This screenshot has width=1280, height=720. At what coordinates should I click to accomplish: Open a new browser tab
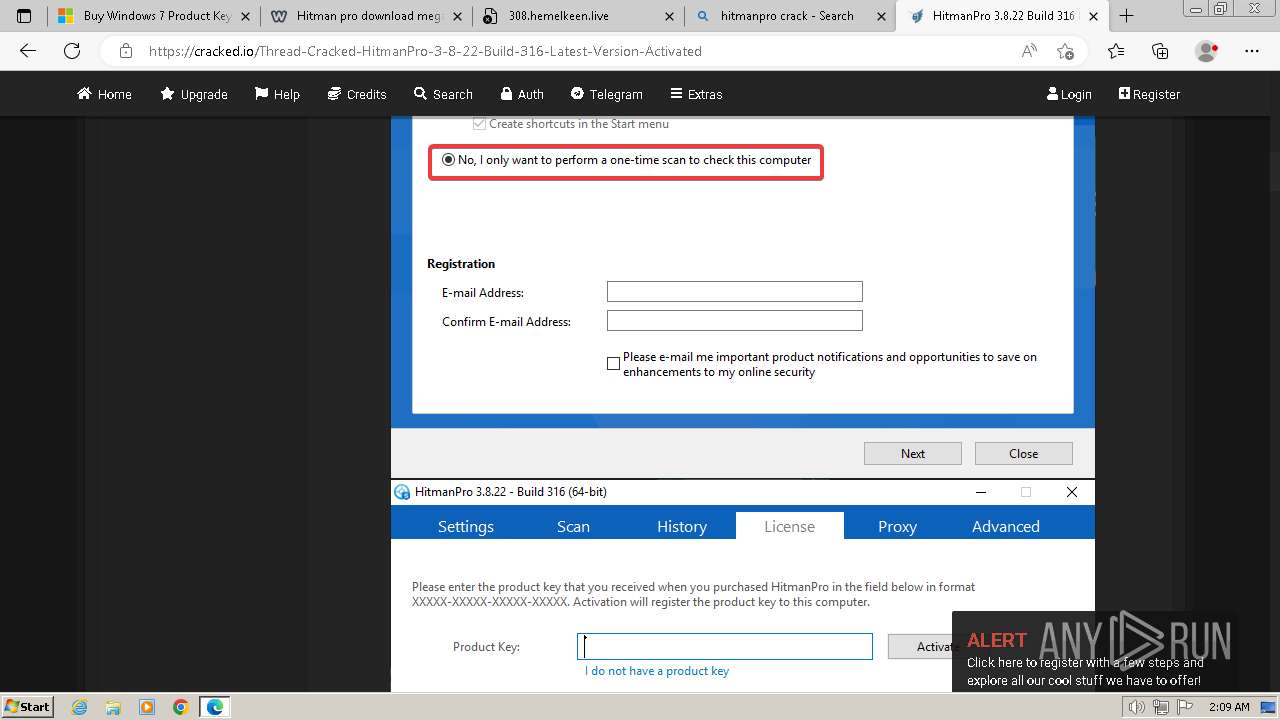pos(1126,16)
